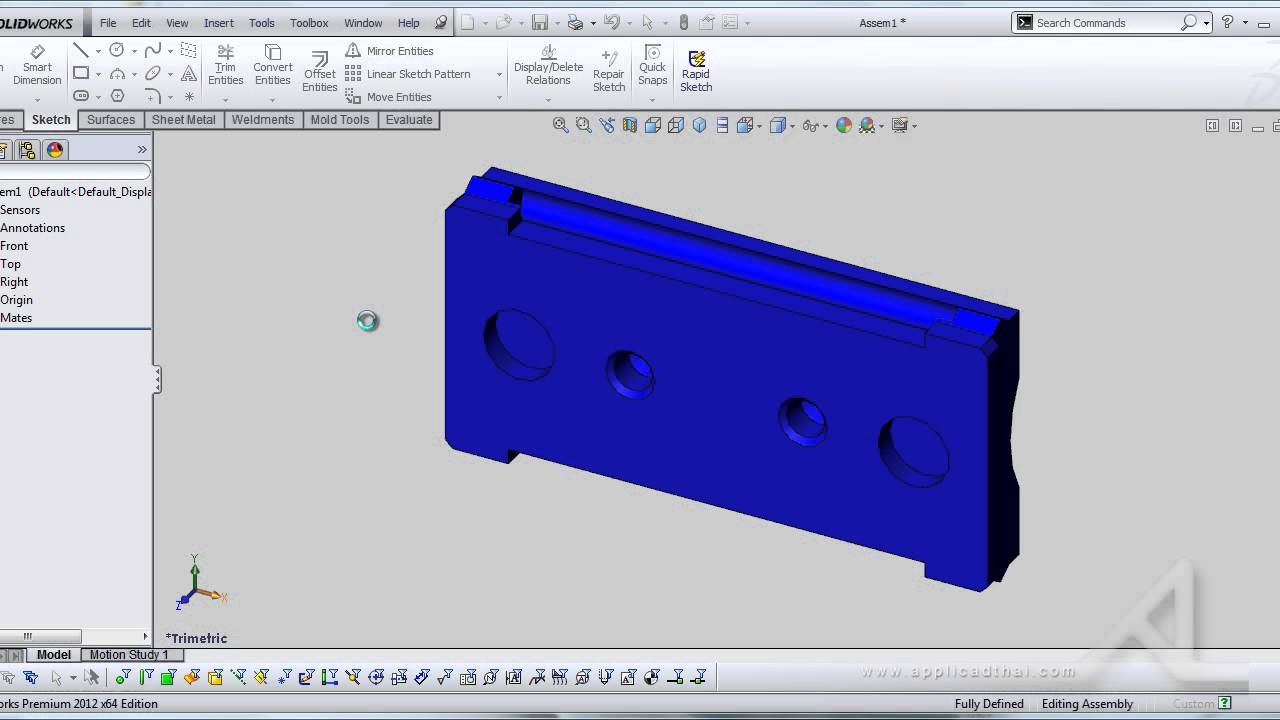
Task: Open the Linear Sketch Pattern dropdown arrow
Action: click(499, 74)
